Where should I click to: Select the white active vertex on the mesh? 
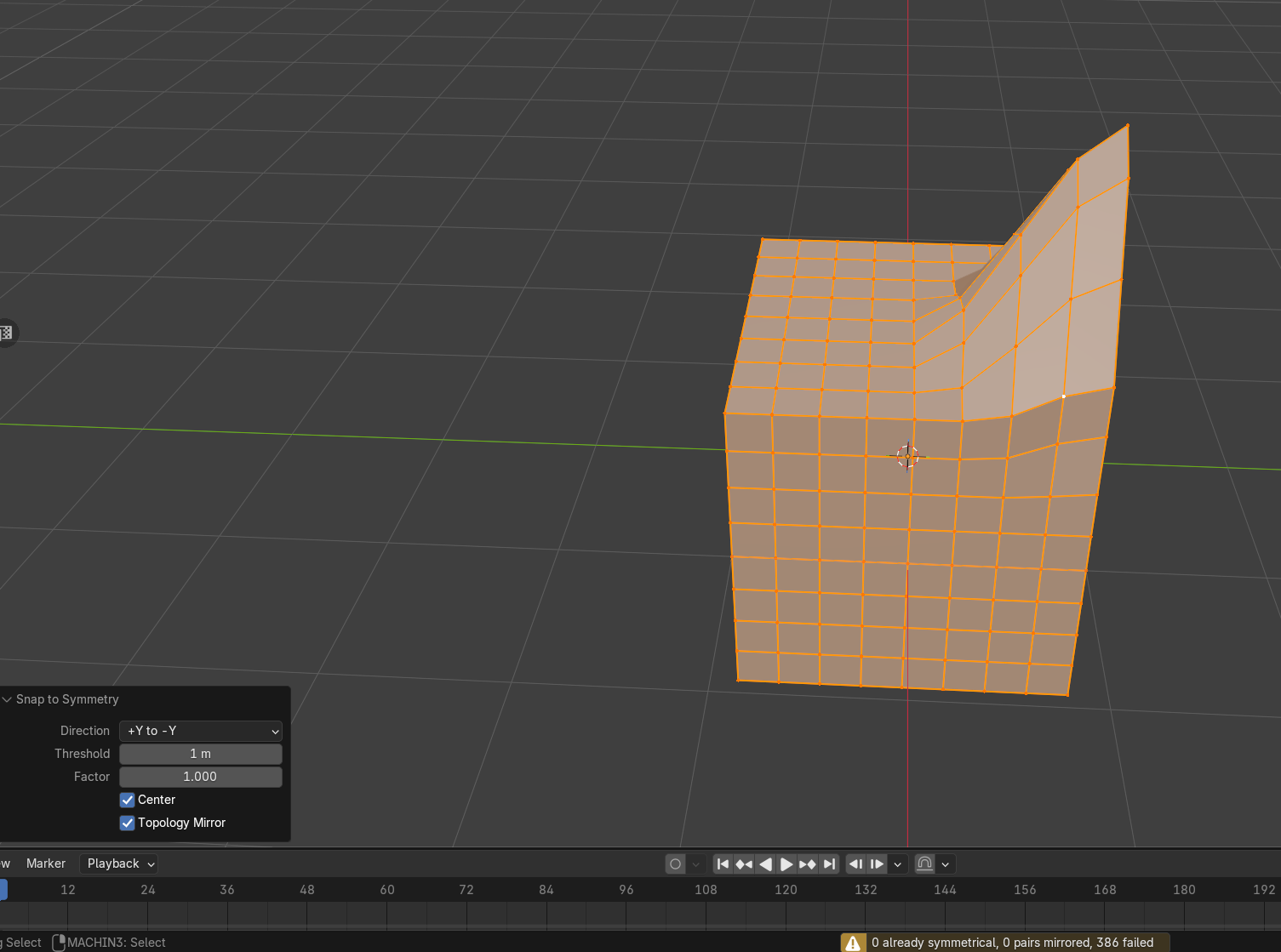click(x=1064, y=396)
